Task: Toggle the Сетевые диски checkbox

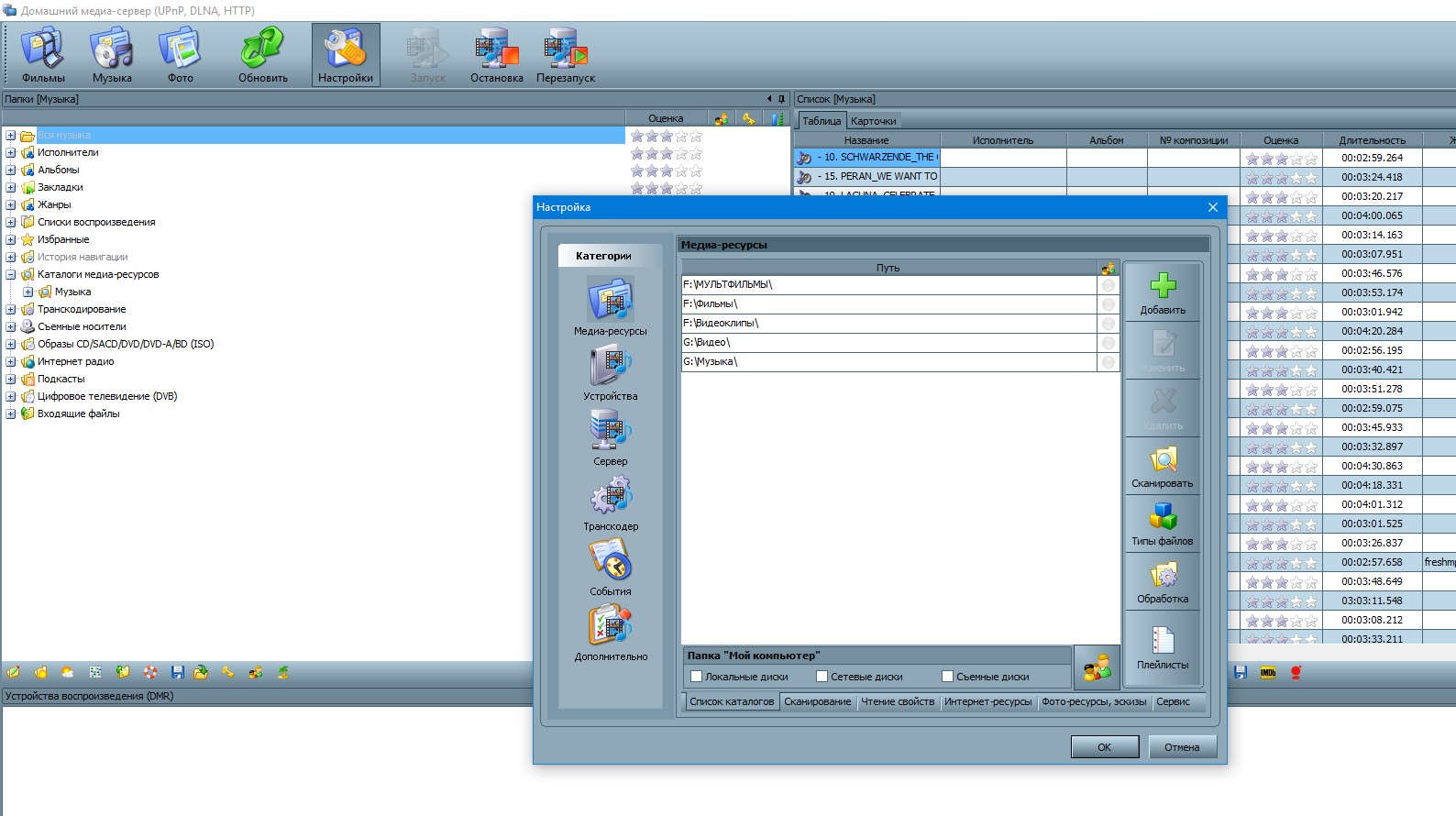Action: tap(822, 677)
